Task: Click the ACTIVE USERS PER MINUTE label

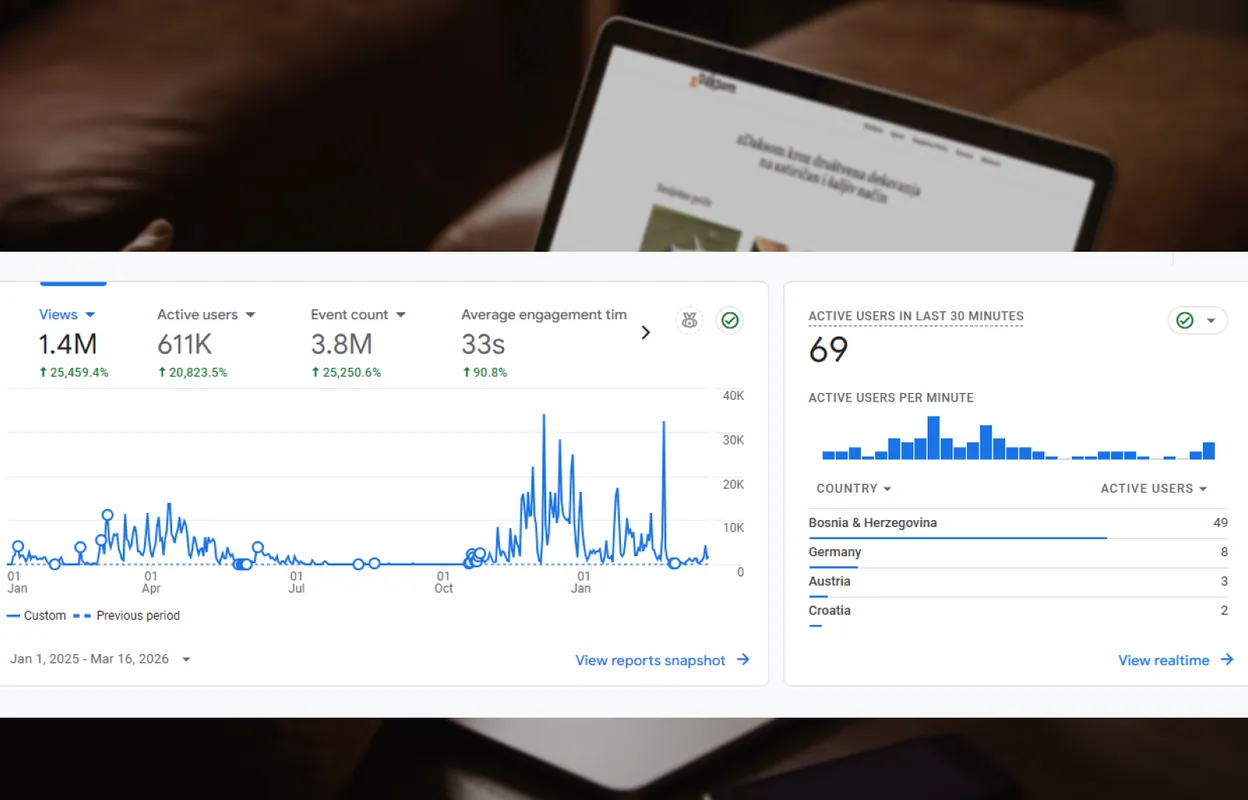Action: (x=891, y=398)
